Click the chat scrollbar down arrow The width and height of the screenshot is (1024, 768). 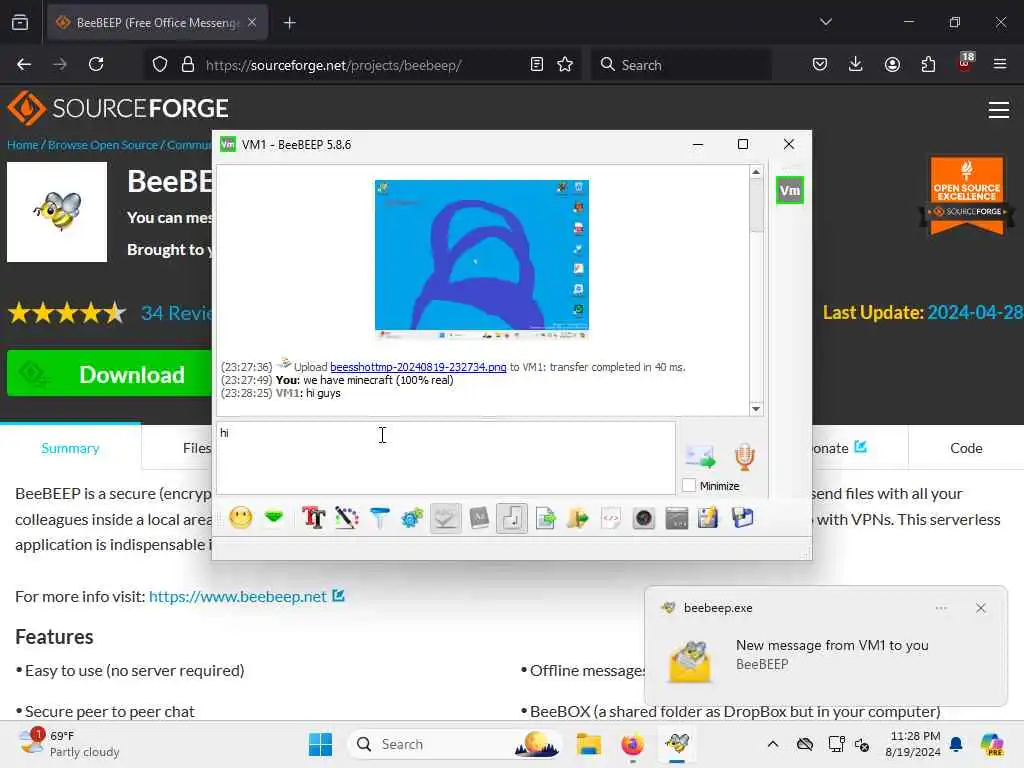tap(756, 409)
